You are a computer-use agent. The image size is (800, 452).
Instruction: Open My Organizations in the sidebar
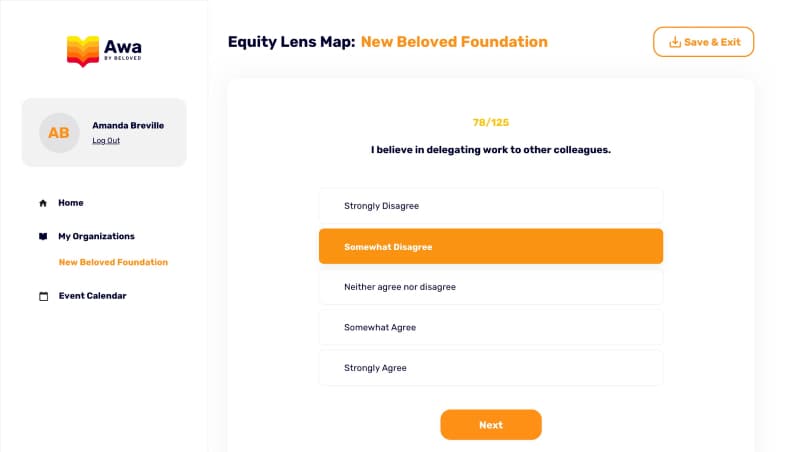coord(96,237)
